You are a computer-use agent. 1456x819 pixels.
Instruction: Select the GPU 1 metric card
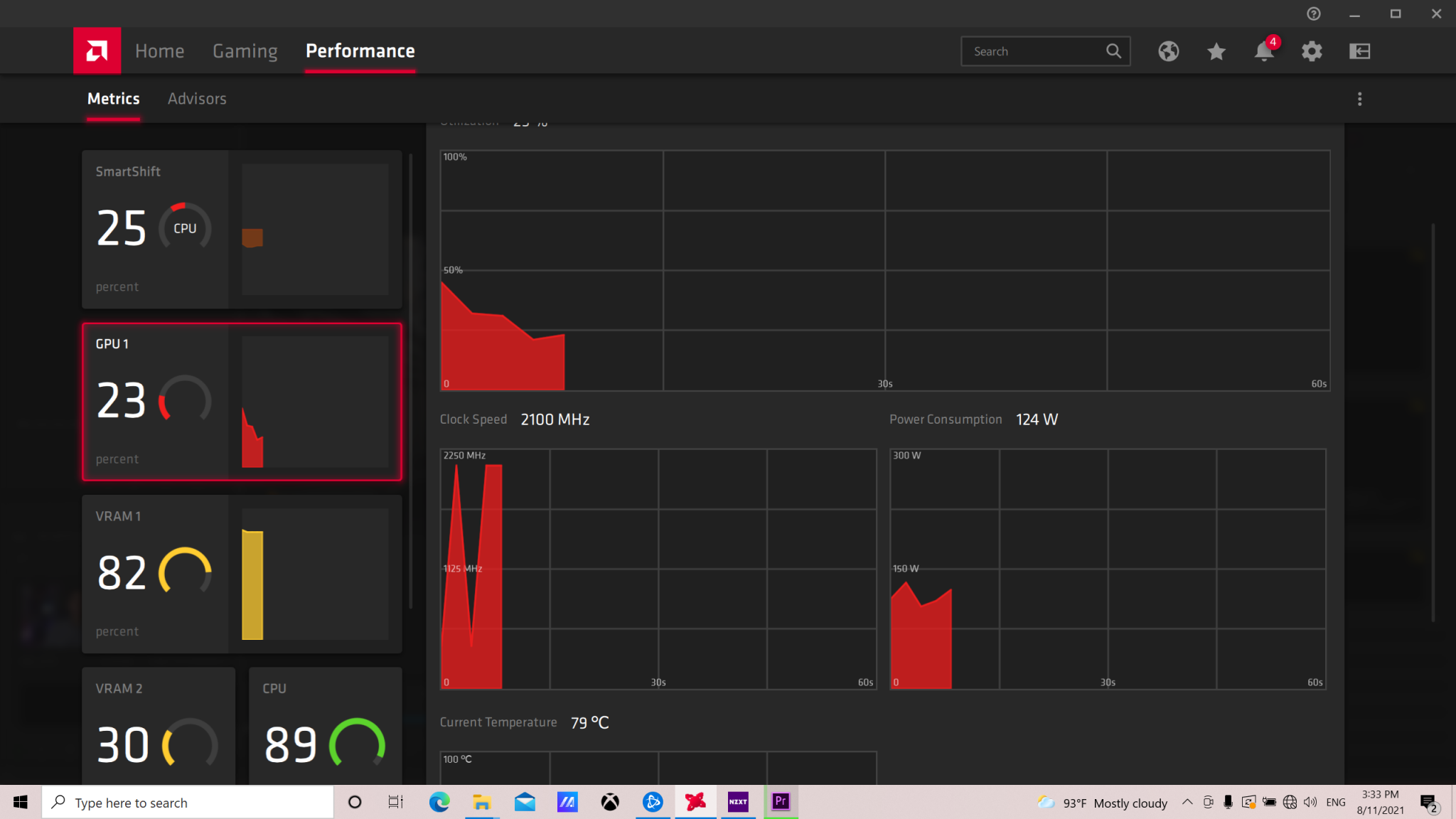point(242,402)
